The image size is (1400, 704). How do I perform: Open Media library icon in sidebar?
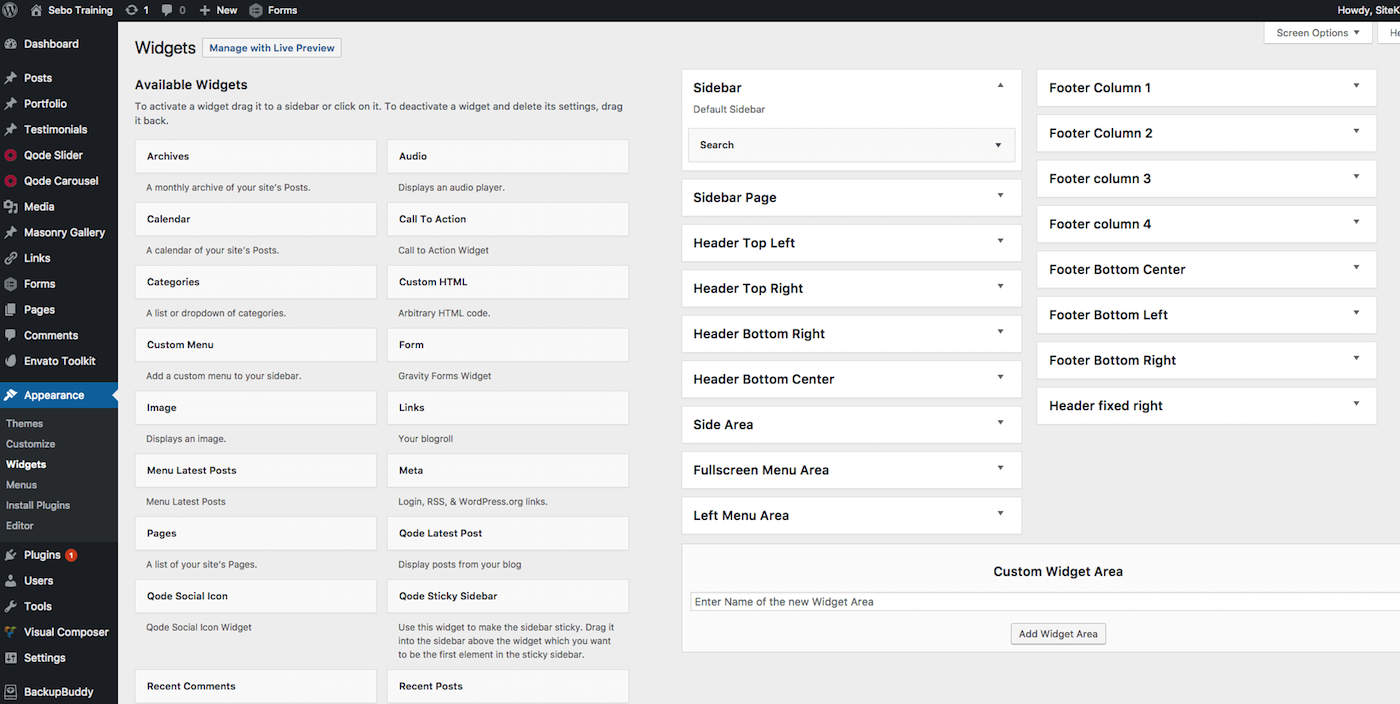11,207
